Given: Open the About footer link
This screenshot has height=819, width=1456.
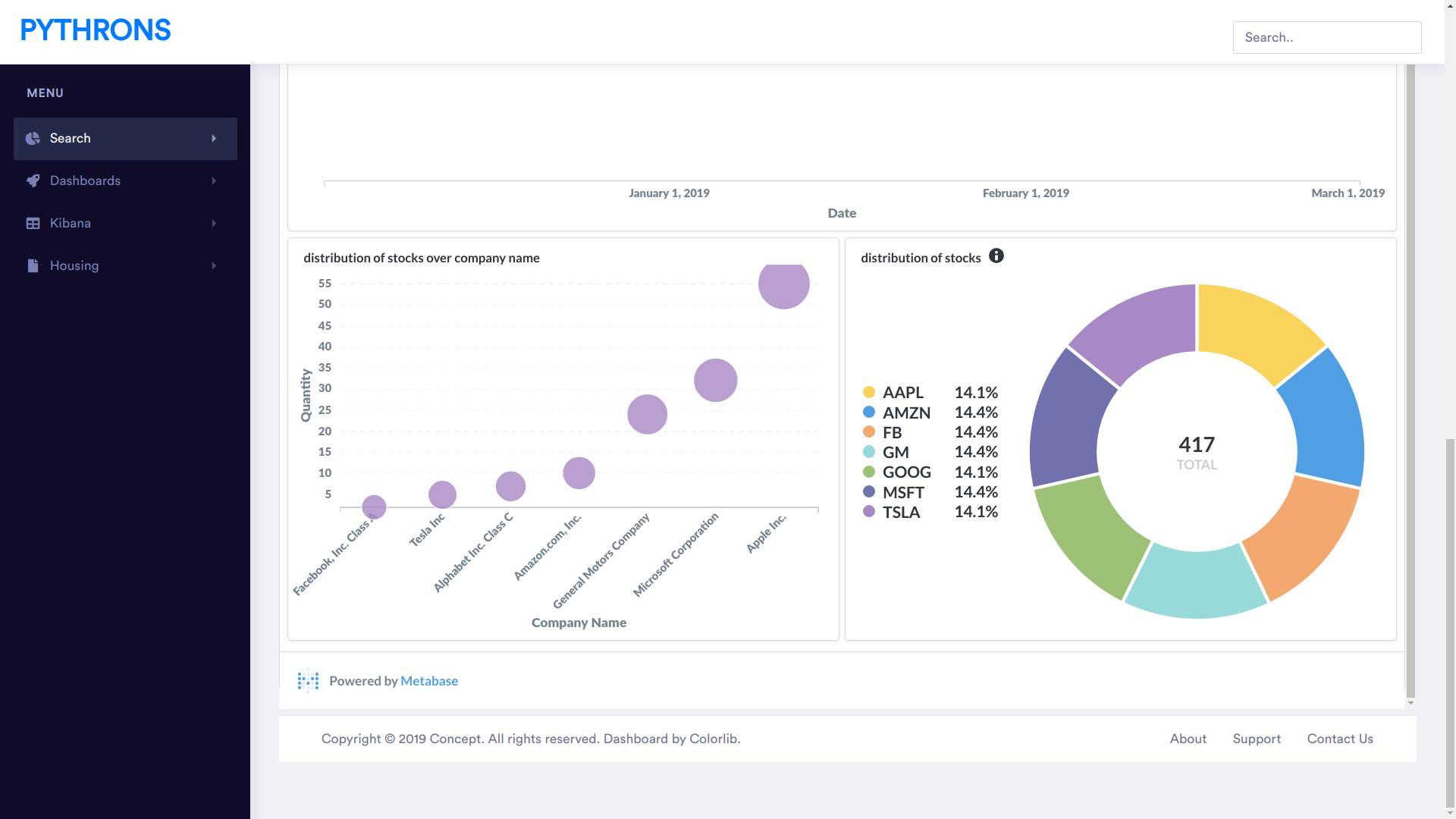Looking at the screenshot, I should coord(1188,739).
